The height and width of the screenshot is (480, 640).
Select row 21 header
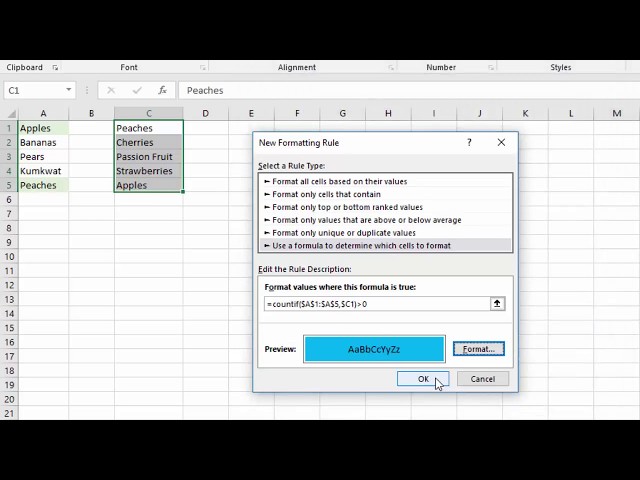pyautogui.click(x=9, y=413)
